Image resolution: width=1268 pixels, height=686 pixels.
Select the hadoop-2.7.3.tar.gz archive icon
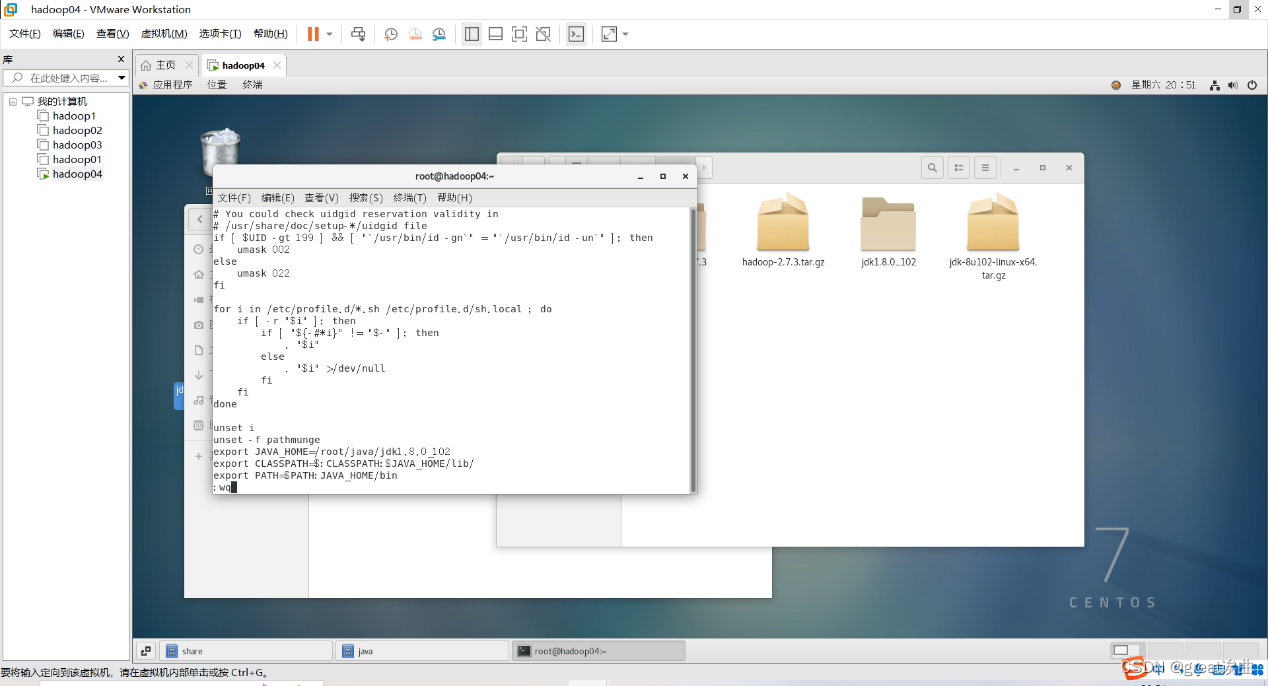pos(783,222)
